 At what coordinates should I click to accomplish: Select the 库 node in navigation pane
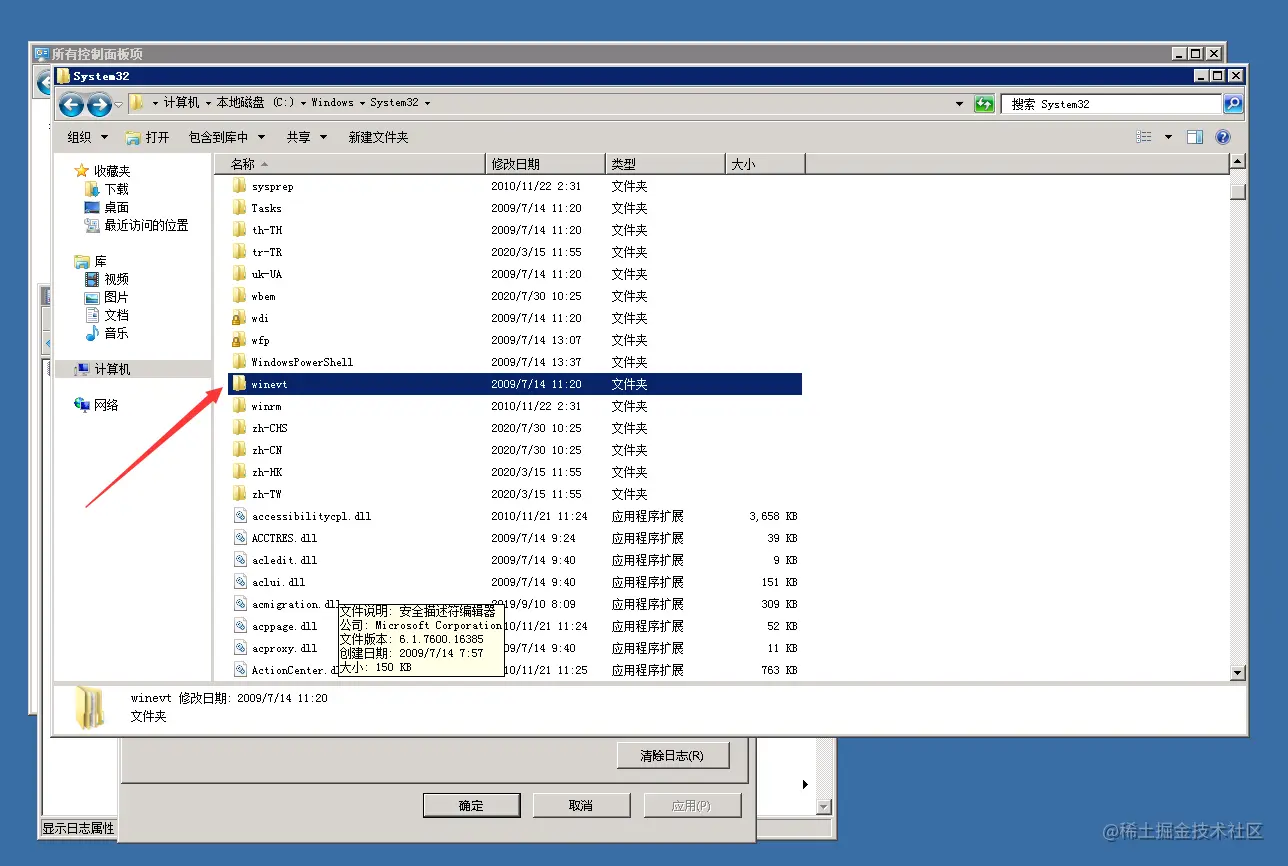tap(91, 261)
